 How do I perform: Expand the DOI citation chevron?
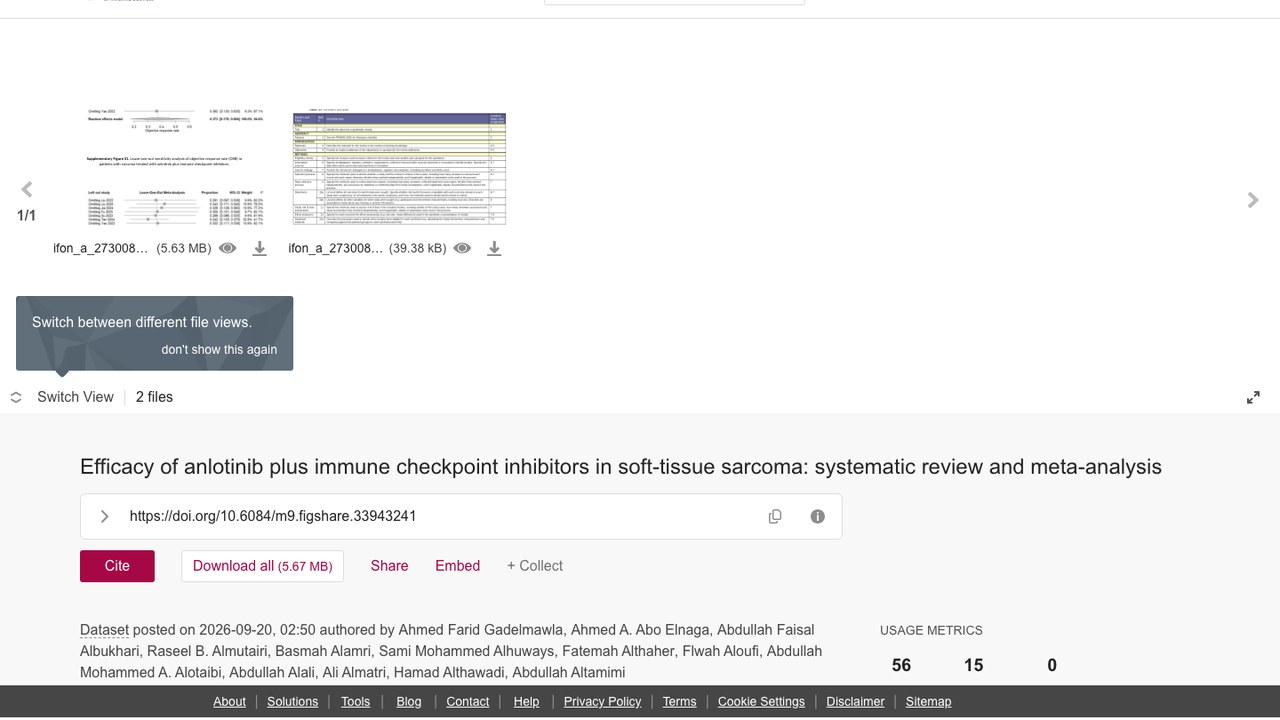click(105, 516)
